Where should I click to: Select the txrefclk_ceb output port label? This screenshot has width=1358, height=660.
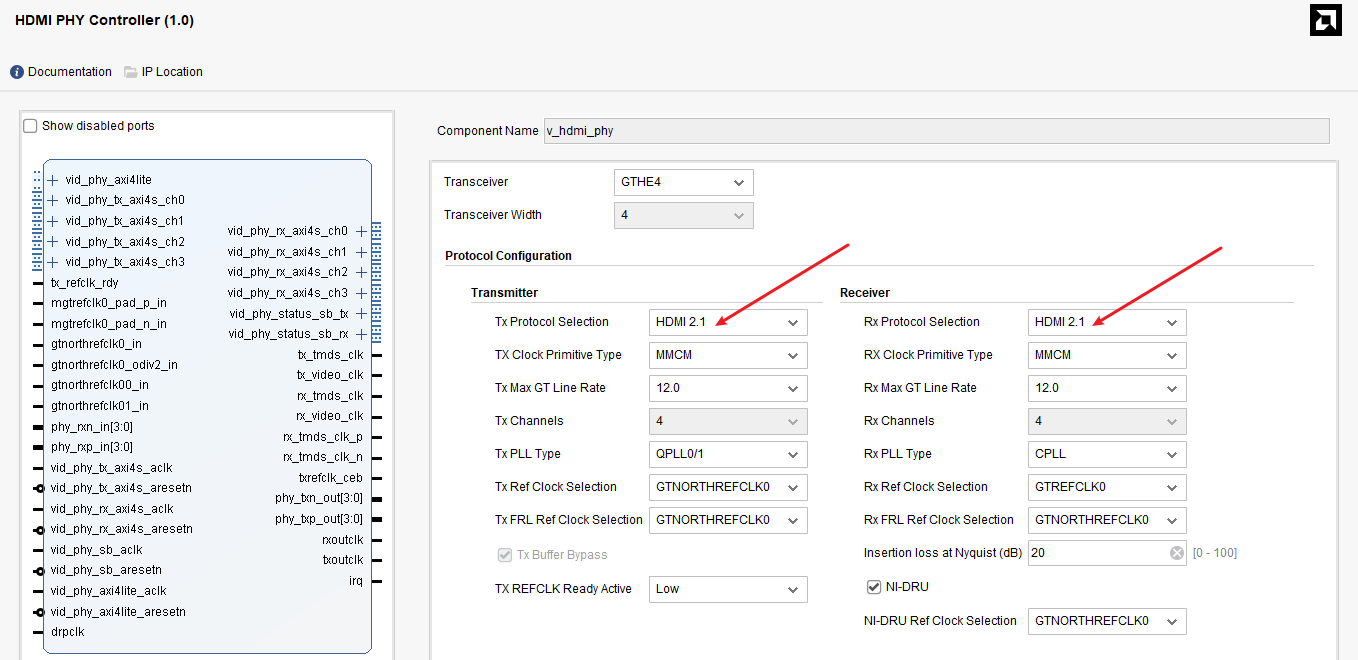click(331, 478)
